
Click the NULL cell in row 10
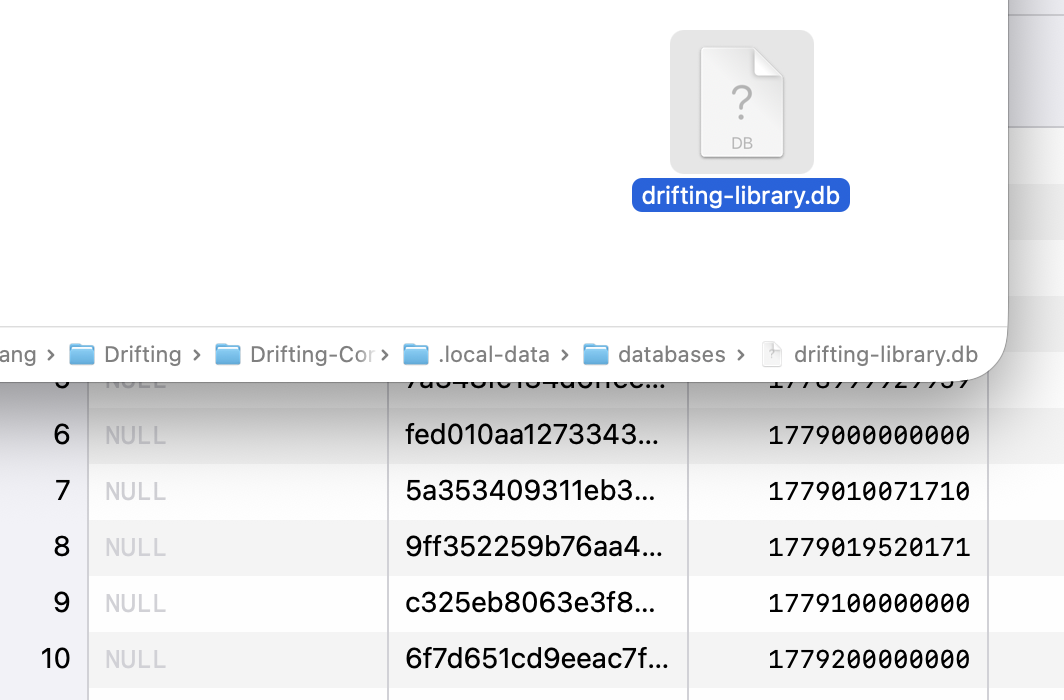(238, 659)
